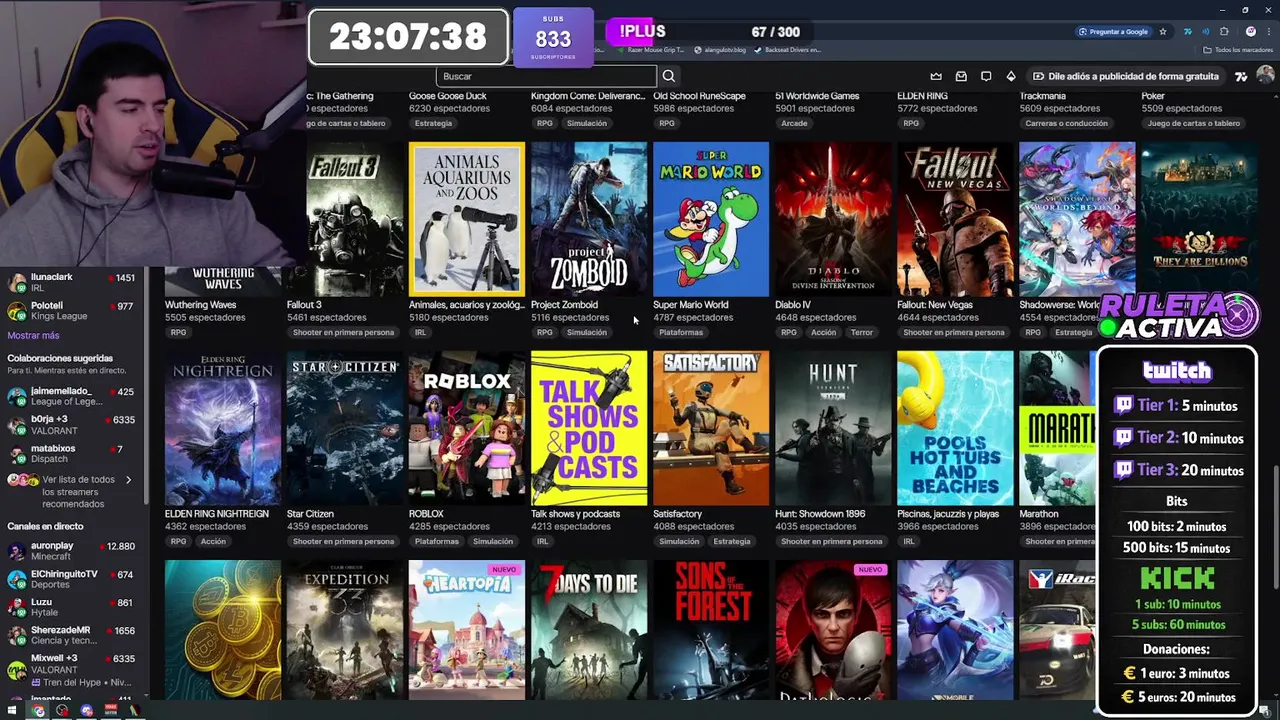
Task: Select the Arcade tag under 51 Worldwide Games
Action: 794,123
